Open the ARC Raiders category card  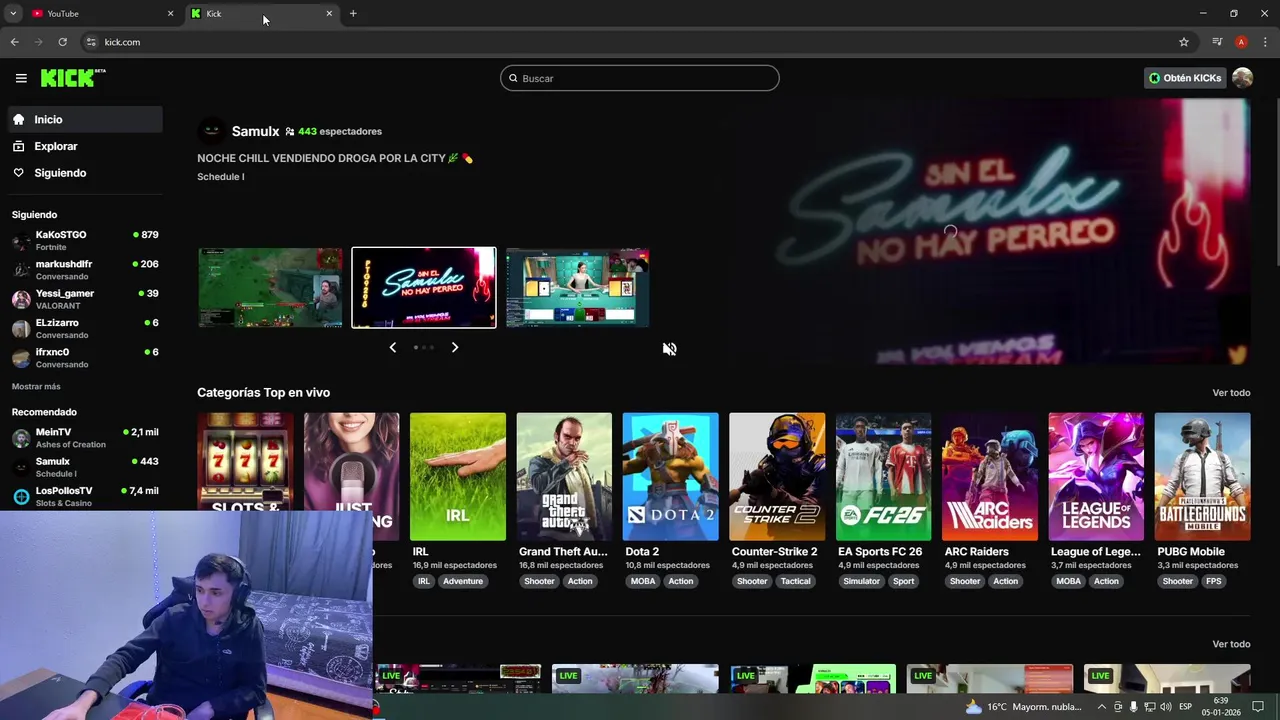(x=990, y=477)
